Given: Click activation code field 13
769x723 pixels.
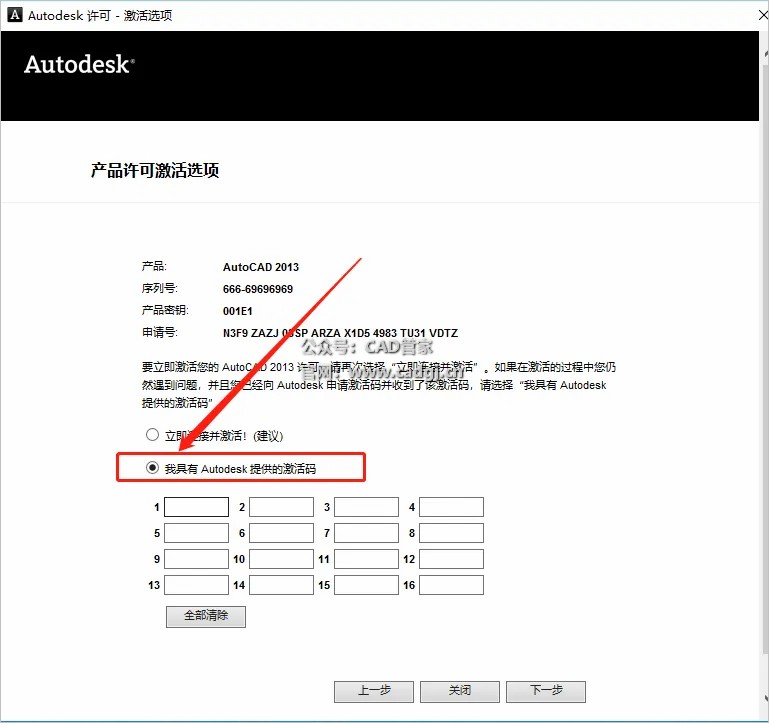Looking at the screenshot, I should (196, 585).
